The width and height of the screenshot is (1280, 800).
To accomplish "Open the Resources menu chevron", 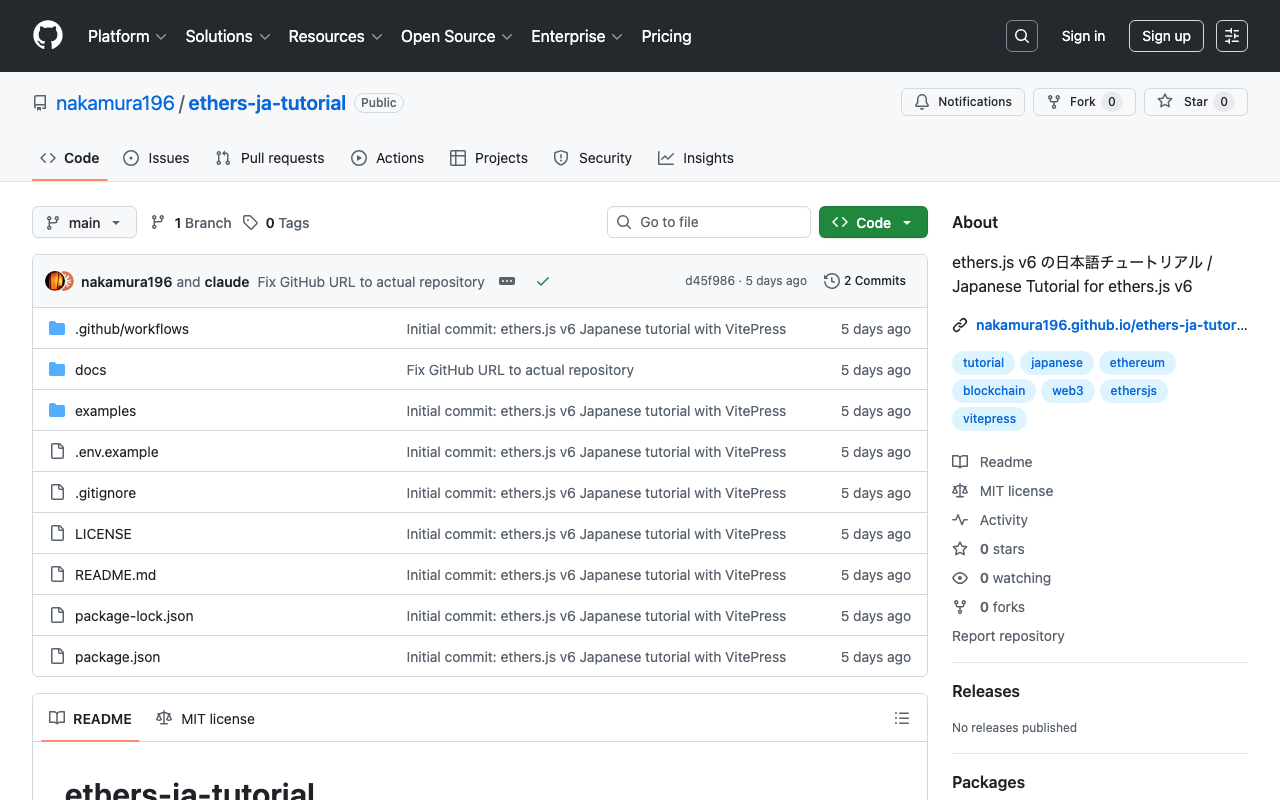I will [378, 37].
